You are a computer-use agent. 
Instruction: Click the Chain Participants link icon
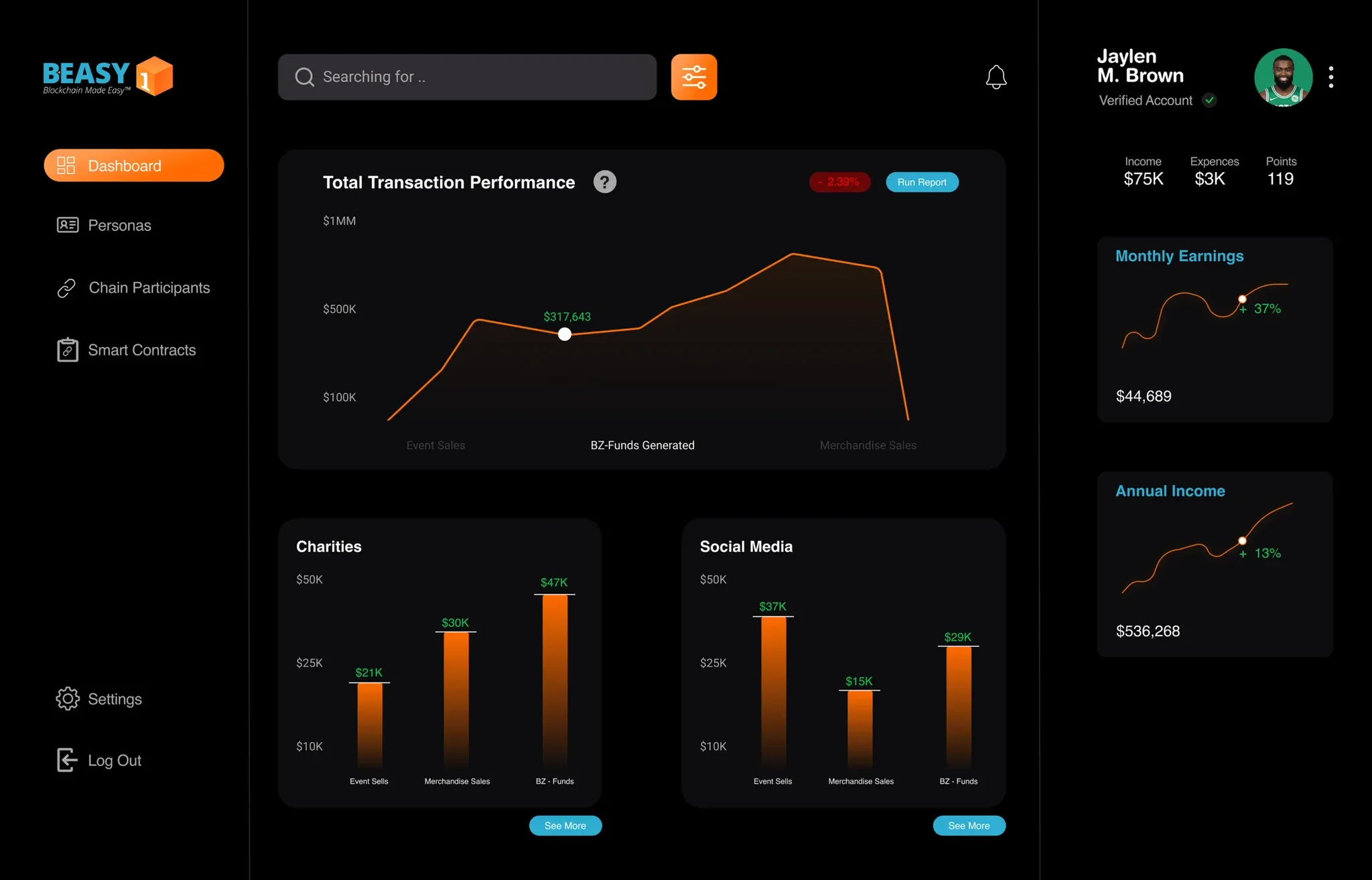tap(66, 288)
